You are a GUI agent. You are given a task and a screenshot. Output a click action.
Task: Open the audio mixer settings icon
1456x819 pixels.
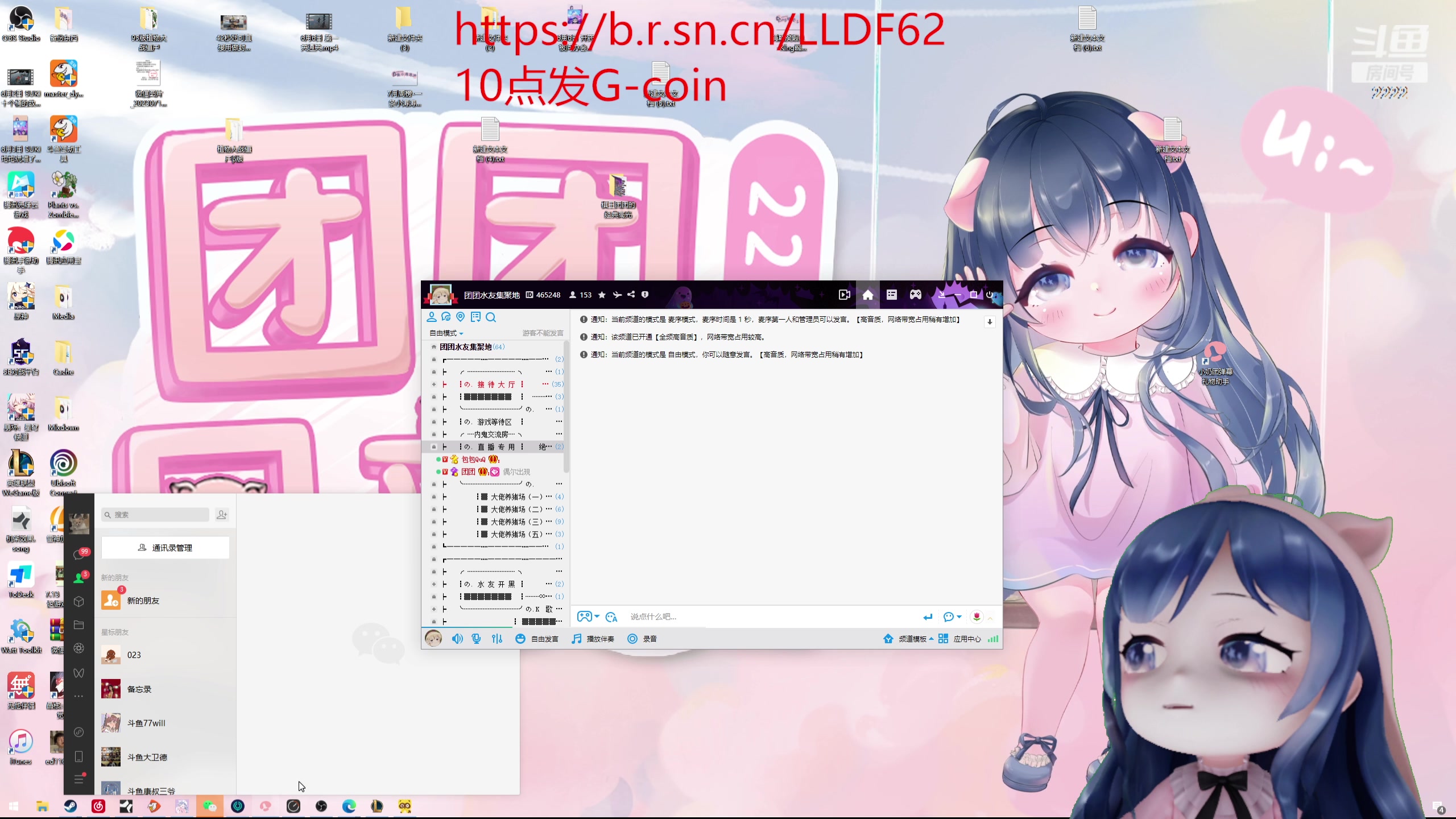497,639
